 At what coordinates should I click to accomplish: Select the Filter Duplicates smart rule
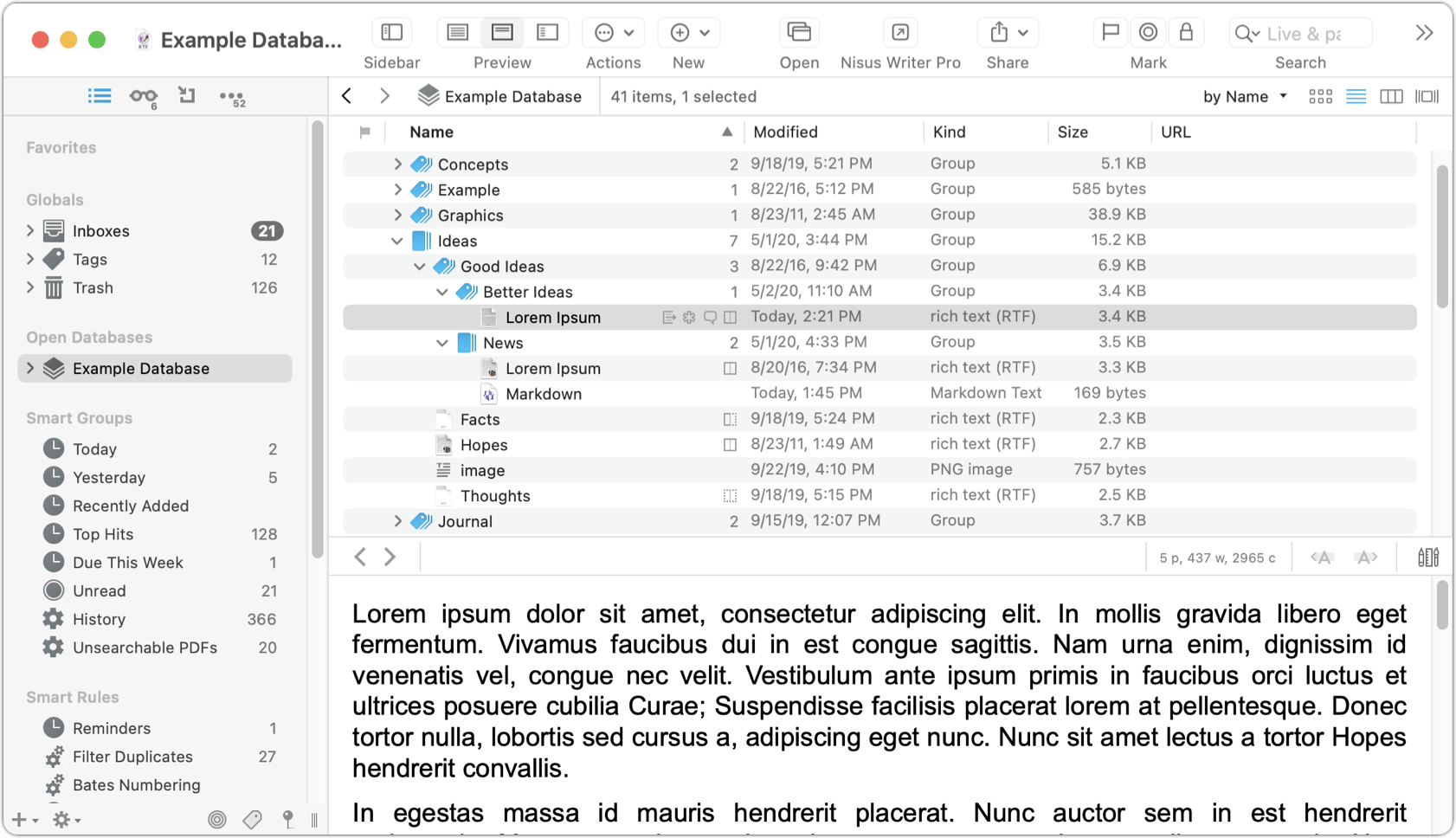[x=154, y=757]
